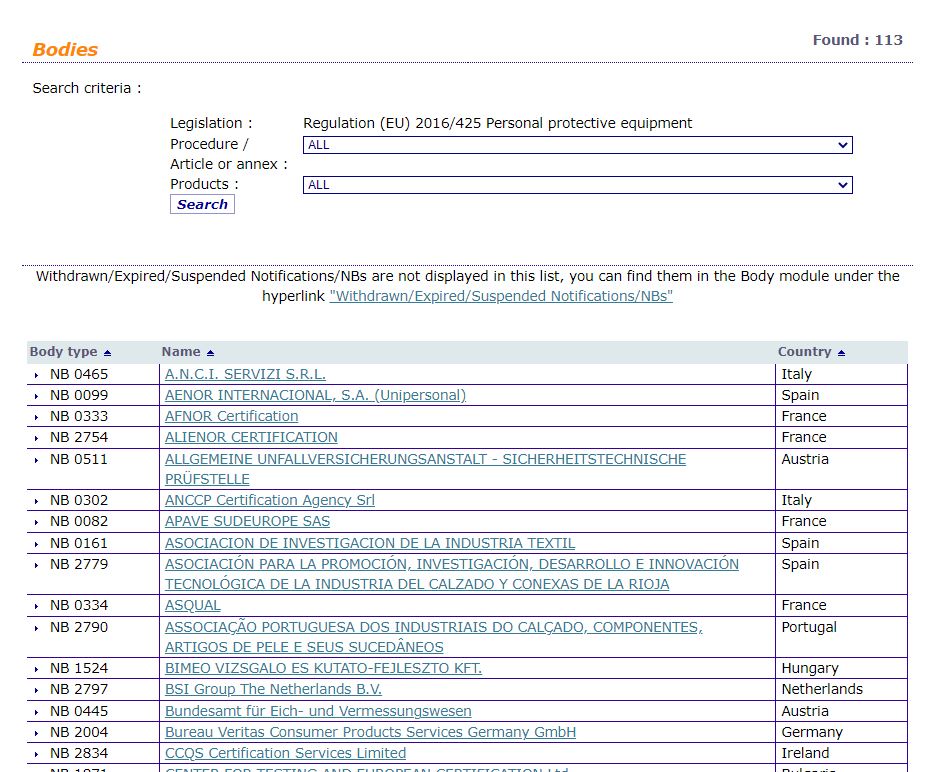Open Withdrawn/Expired/Suspended Notifications/NBs link
The height and width of the screenshot is (772, 934).
(x=500, y=297)
